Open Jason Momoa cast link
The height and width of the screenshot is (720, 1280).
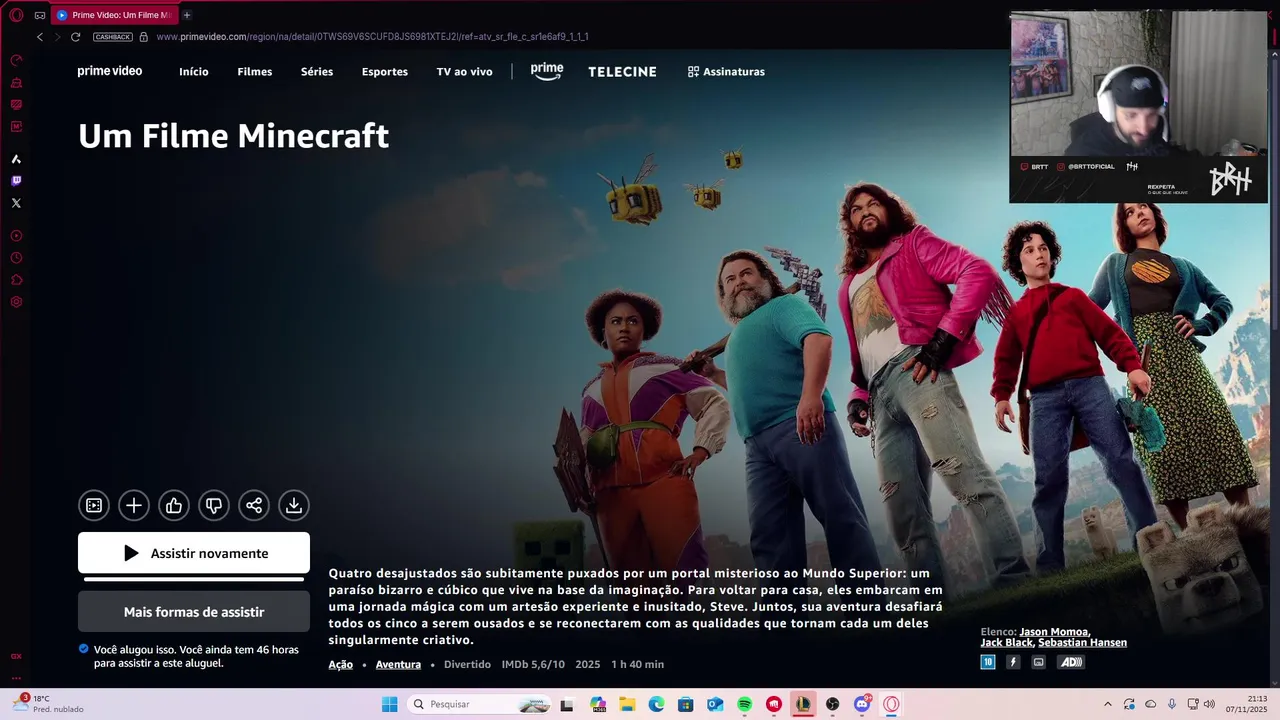point(1054,632)
